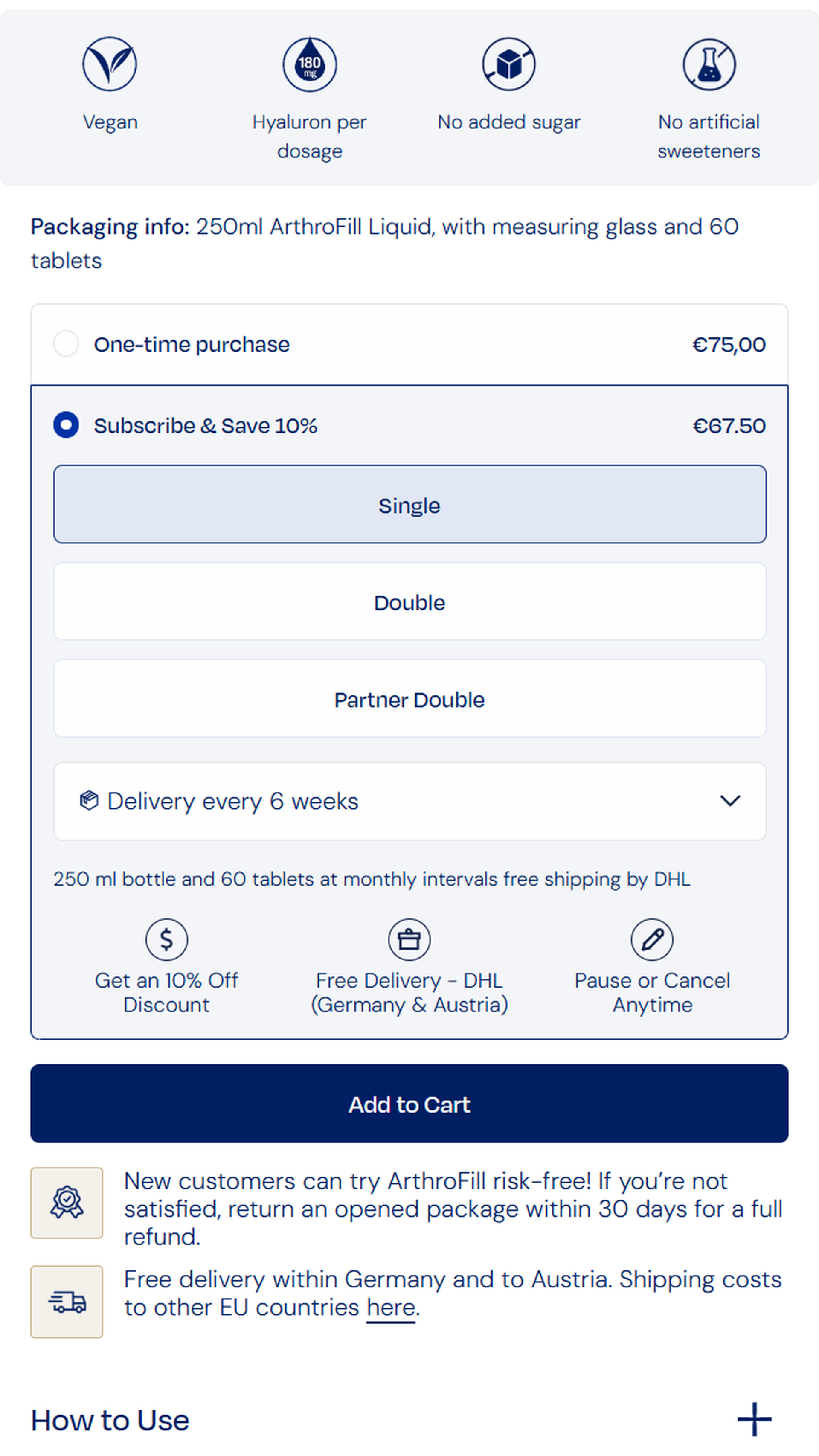Choose the Double pack option

(410, 602)
